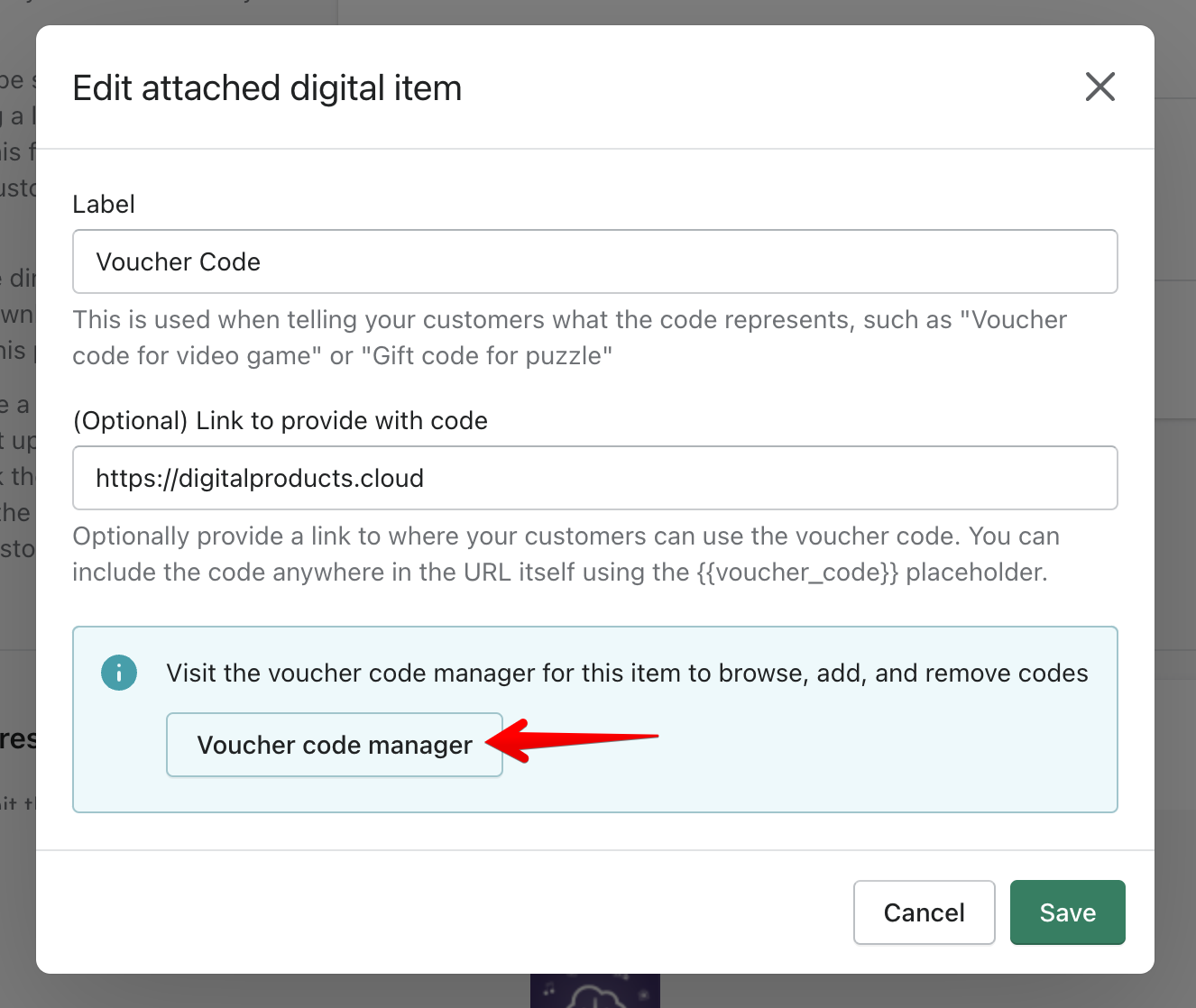This screenshot has height=1008, width=1196.
Task: Click the teal circular information badge
Action: (x=118, y=672)
